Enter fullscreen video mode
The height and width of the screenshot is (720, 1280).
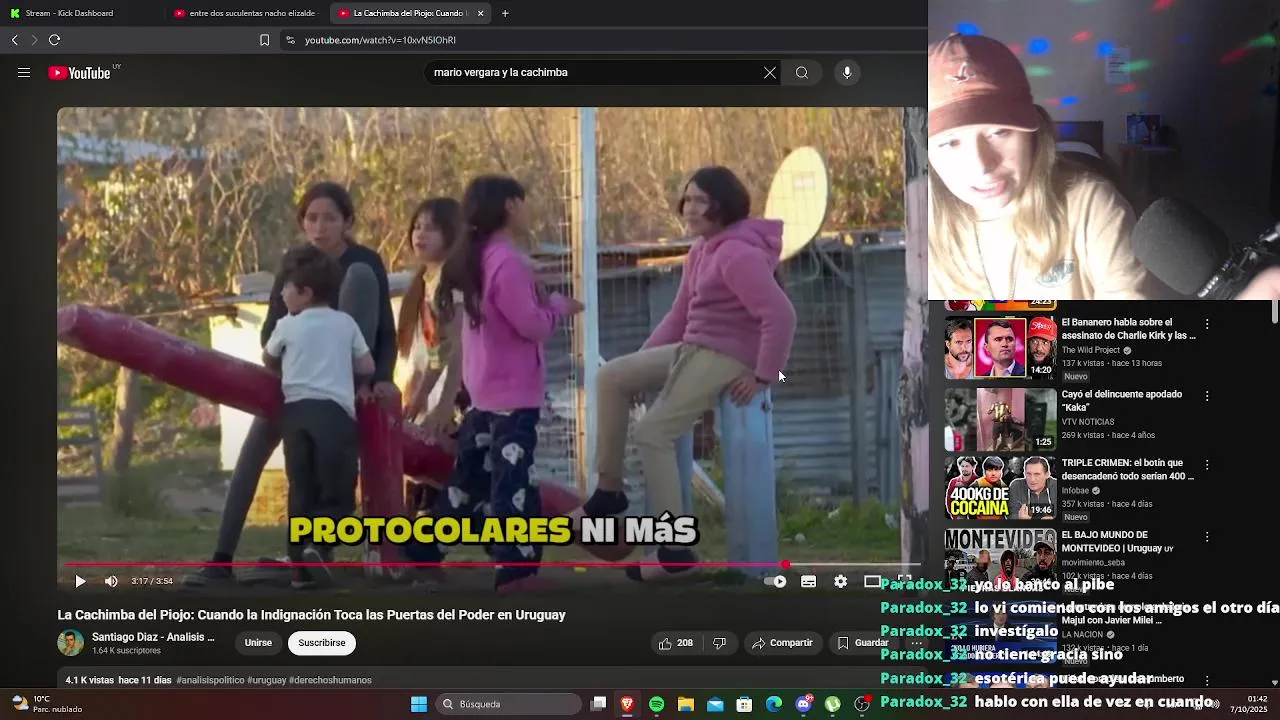(904, 579)
